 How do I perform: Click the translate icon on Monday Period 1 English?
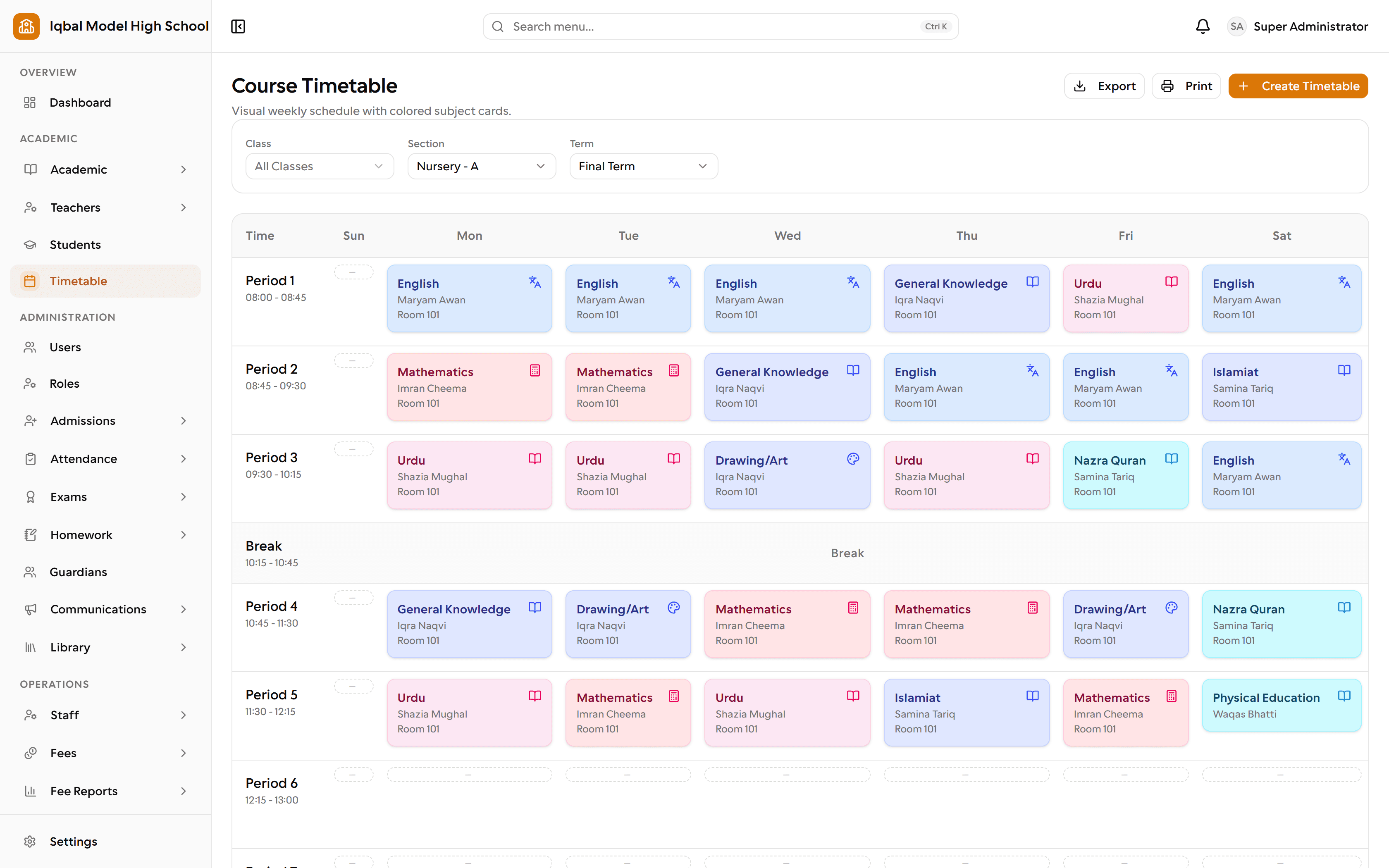point(535,282)
